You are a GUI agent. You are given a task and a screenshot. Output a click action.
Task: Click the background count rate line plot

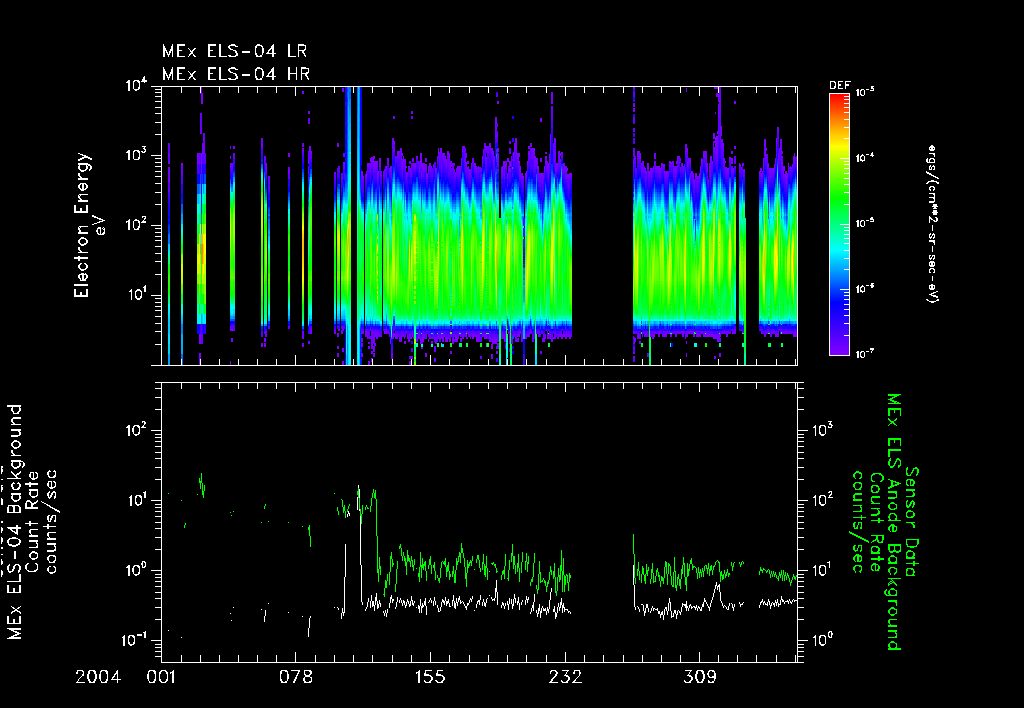pos(479,523)
